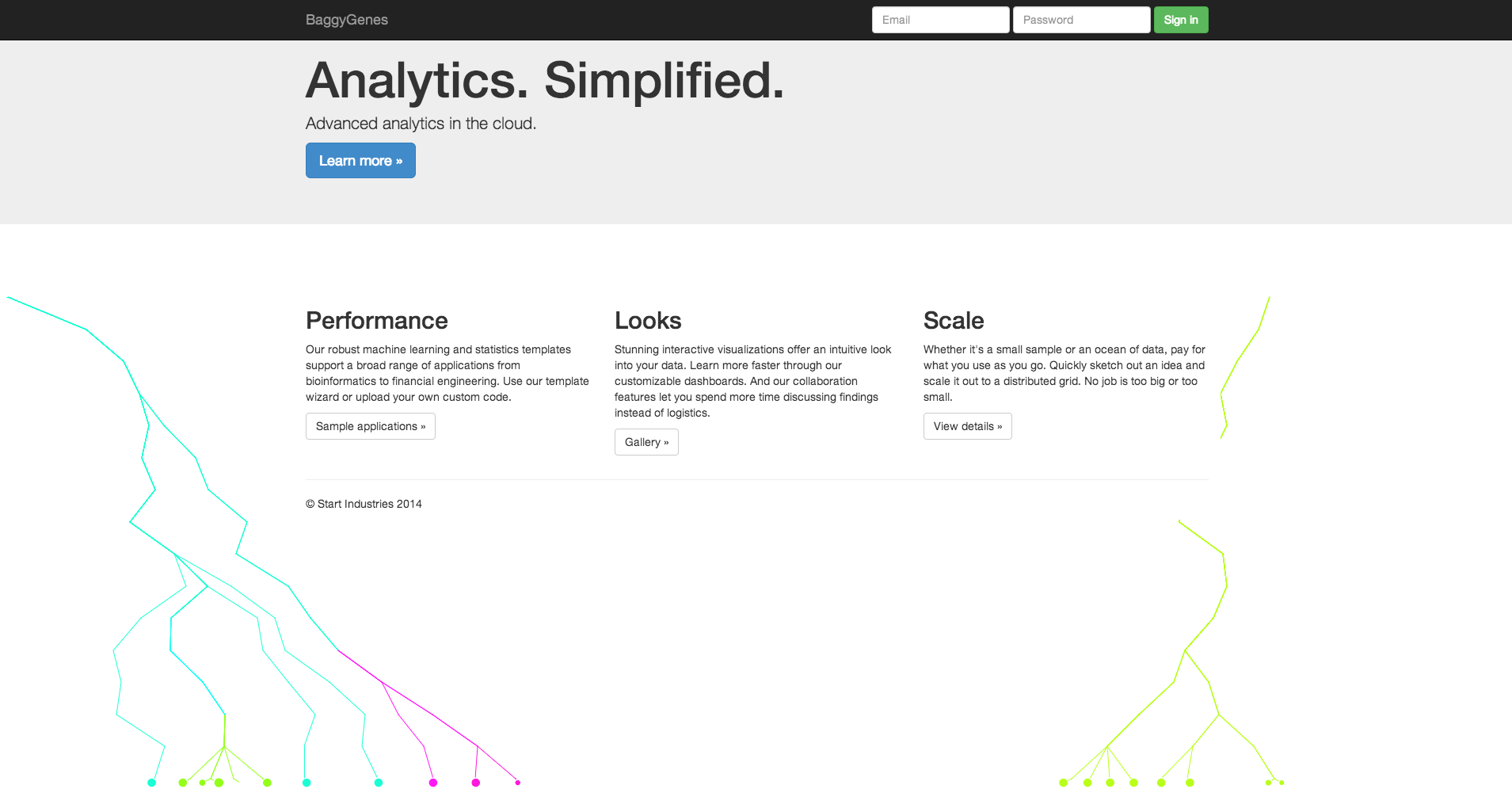The width and height of the screenshot is (1512, 812).
Task: Click rightmost green node of the left tree
Action: pos(268,783)
